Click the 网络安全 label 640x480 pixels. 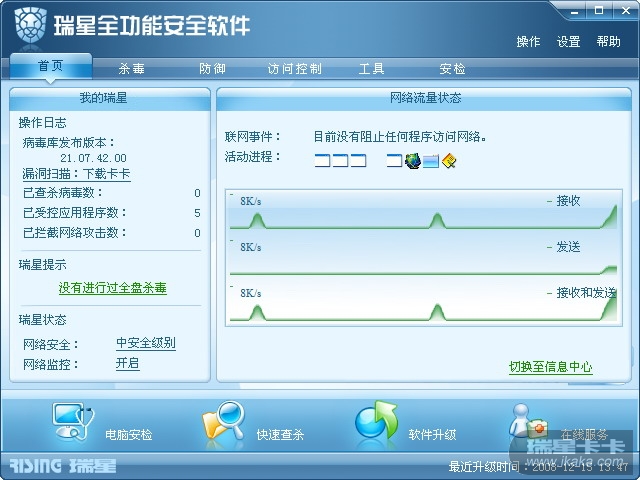(x=50, y=345)
